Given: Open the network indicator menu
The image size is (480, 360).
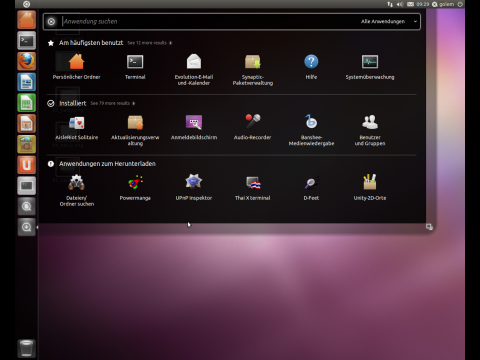Looking at the screenshot, I should 390,4.
